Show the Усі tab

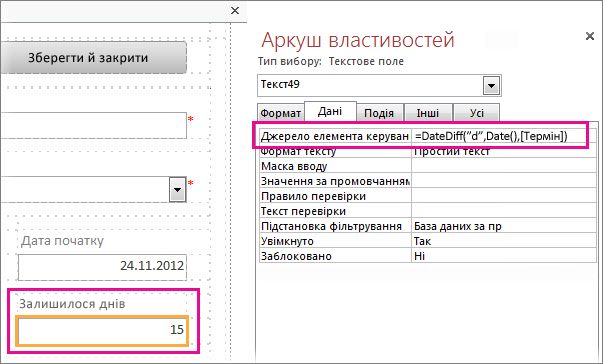tap(477, 113)
